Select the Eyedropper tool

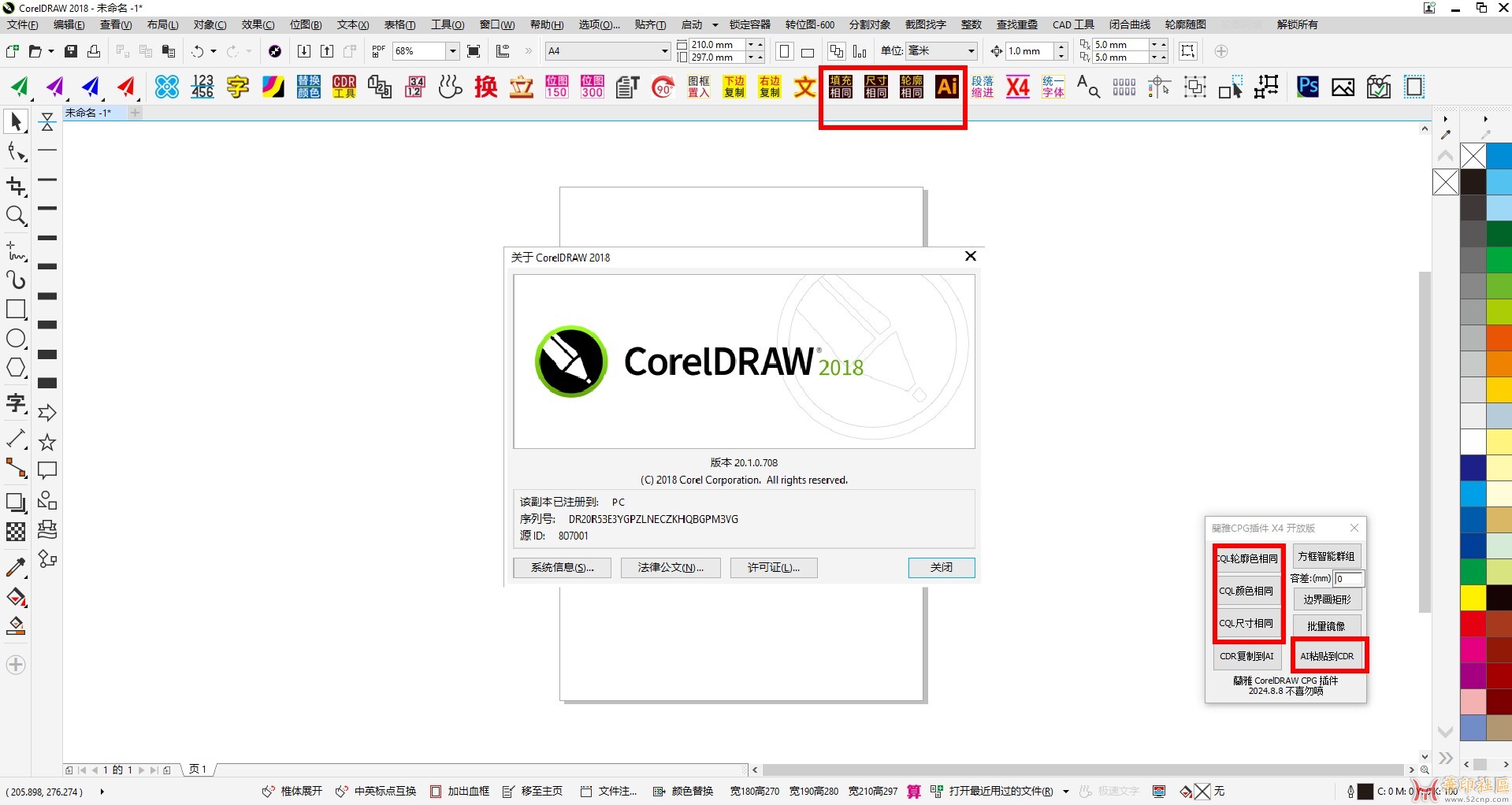[16, 567]
